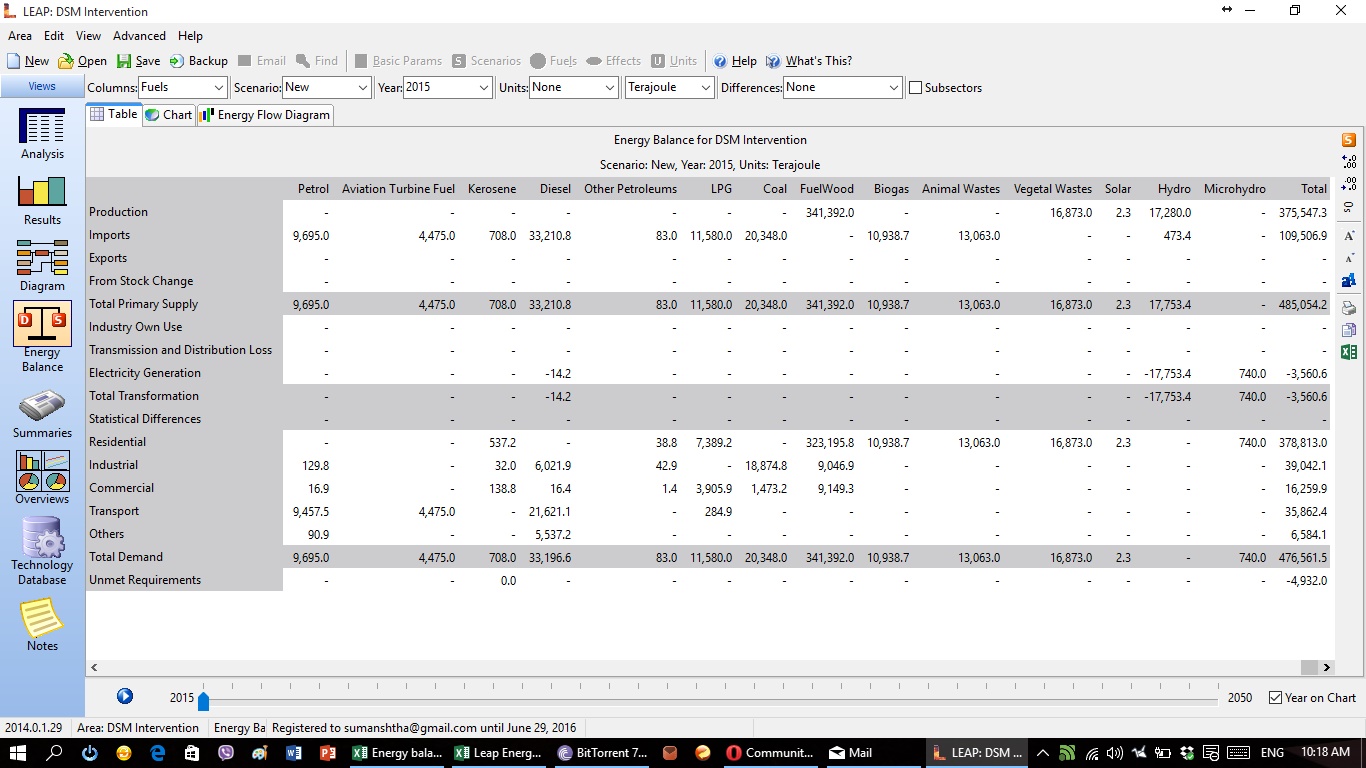Viewport: 1366px width, 768px height.
Task: Open the Technology Database view
Action: (x=42, y=551)
